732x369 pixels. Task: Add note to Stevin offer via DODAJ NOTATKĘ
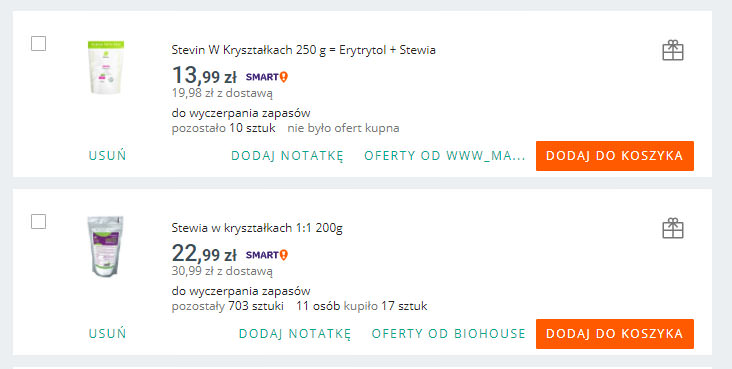coord(288,156)
